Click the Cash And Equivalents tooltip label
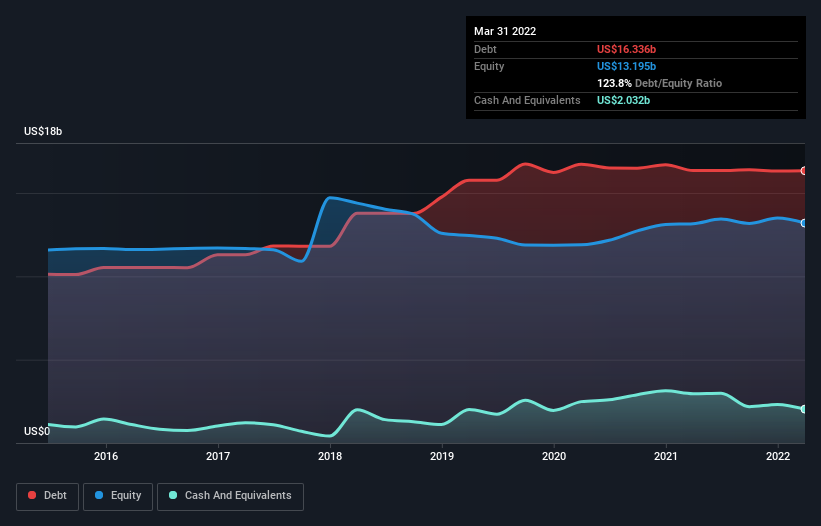The image size is (821, 526). [527, 100]
